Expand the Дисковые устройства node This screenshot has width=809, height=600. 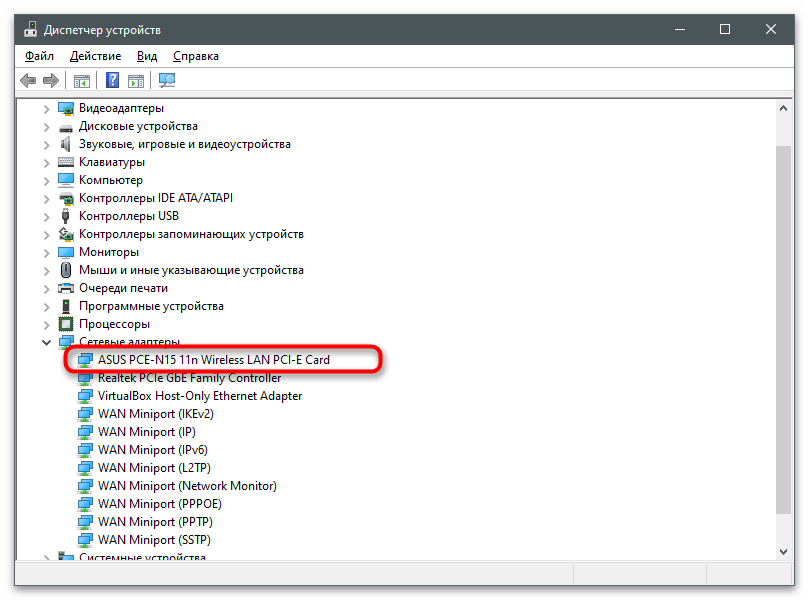pyautogui.click(x=46, y=127)
